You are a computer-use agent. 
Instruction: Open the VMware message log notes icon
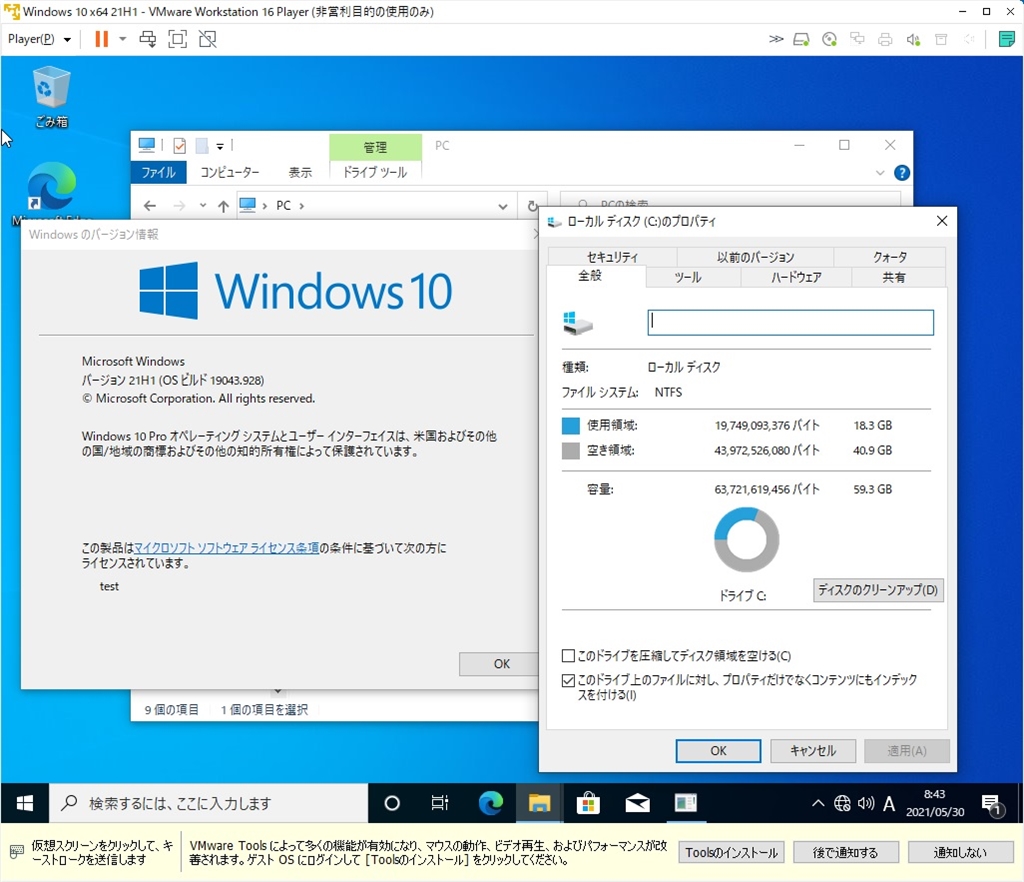(x=1006, y=39)
